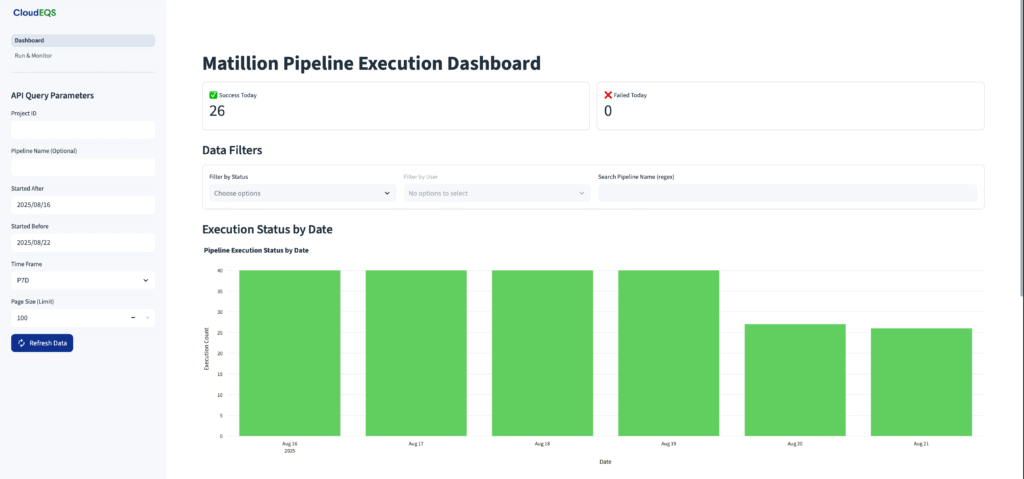Click the Success Today value 26
Screen dimensions: 1024x479
[x=217, y=111]
